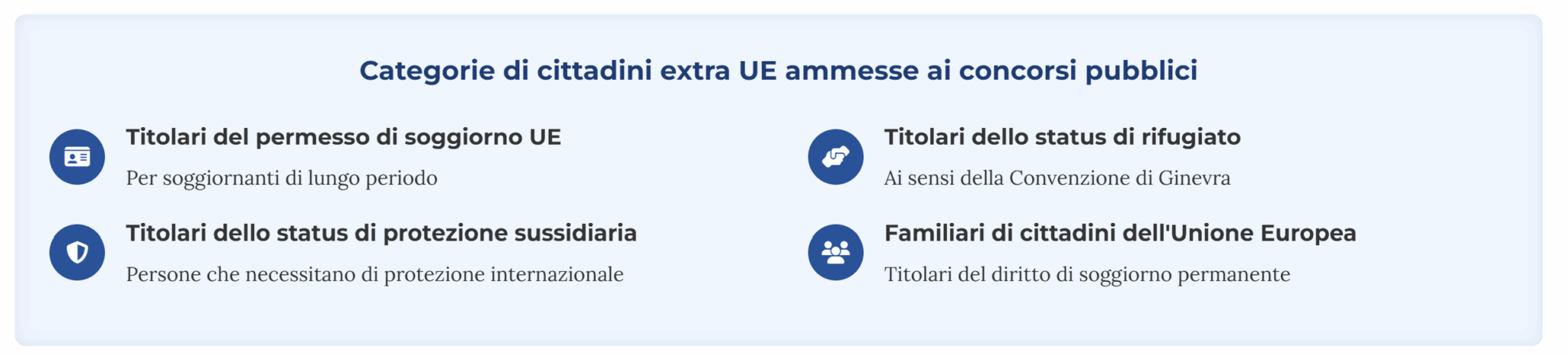Click the word 'concorsi pubblici' in heading
The image size is (1568, 354).
1078,70
